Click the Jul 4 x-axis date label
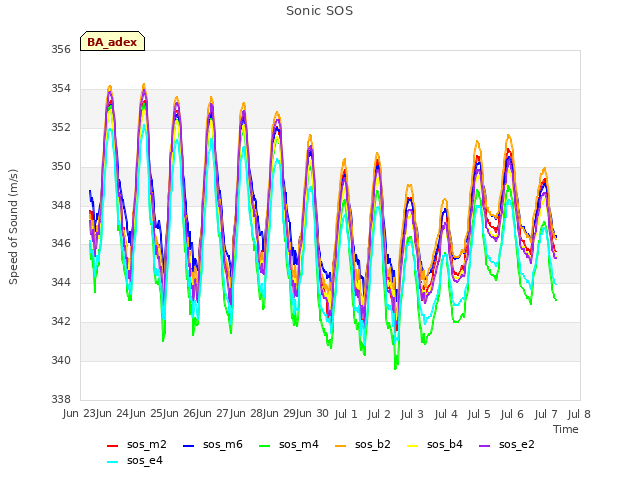640x480 pixels. click(446, 415)
